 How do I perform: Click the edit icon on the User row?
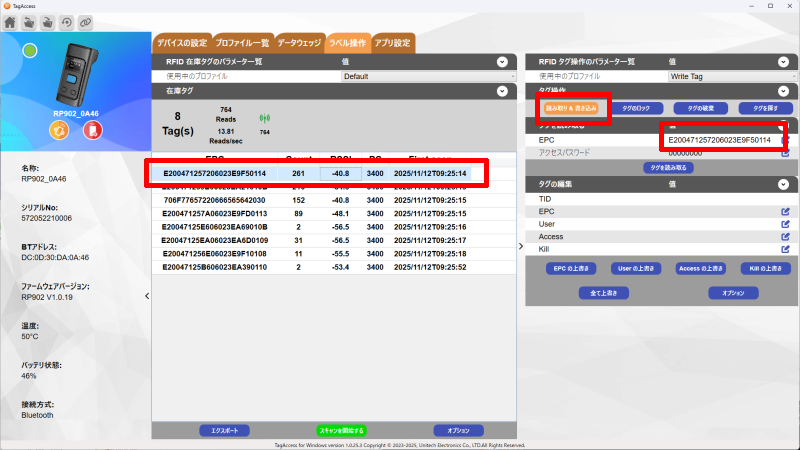(785, 223)
